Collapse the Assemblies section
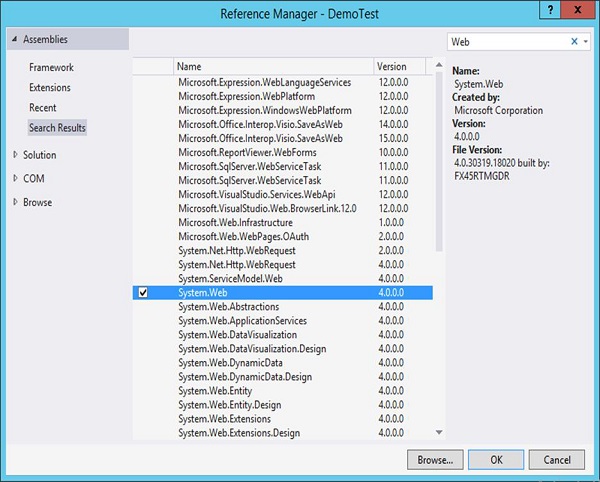Image resolution: width=600 pixels, height=482 pixels. point(14,40)
